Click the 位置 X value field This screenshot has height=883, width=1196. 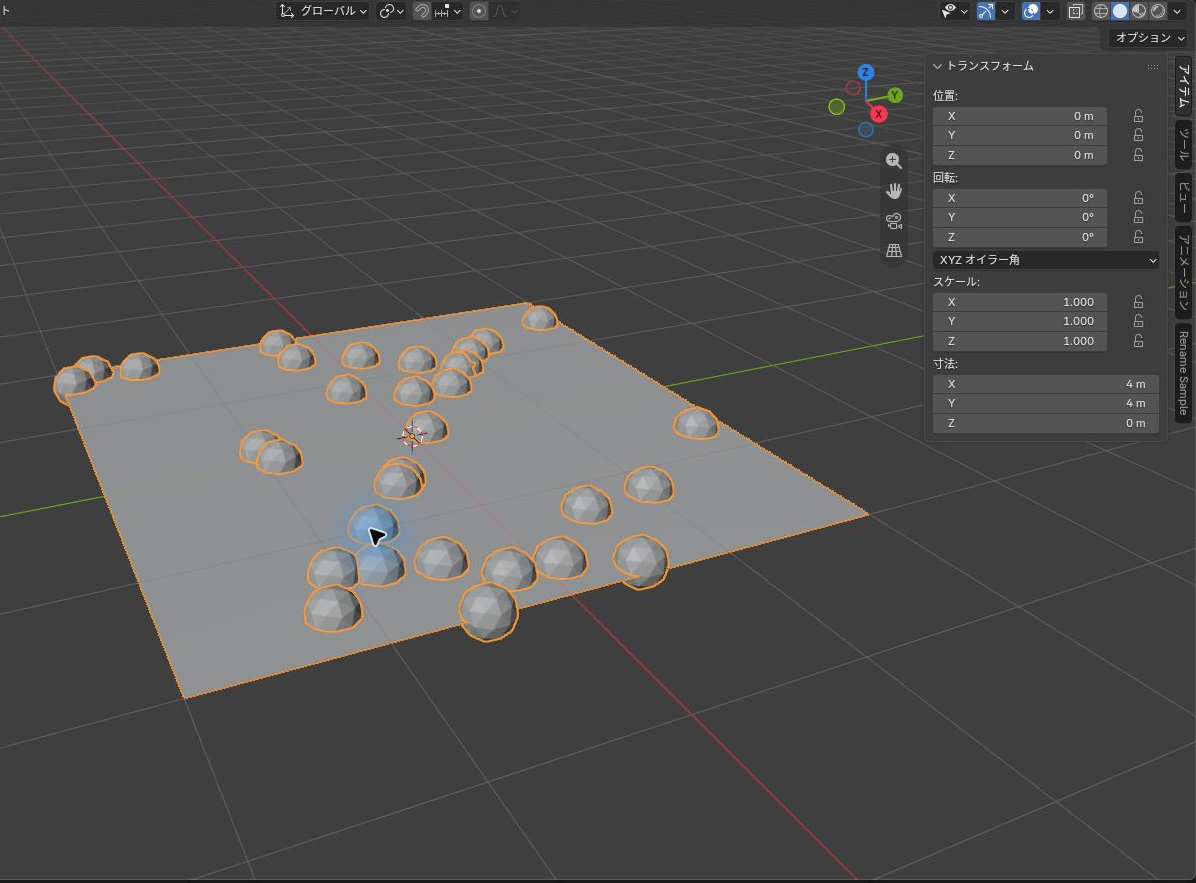coord(1019,116)
